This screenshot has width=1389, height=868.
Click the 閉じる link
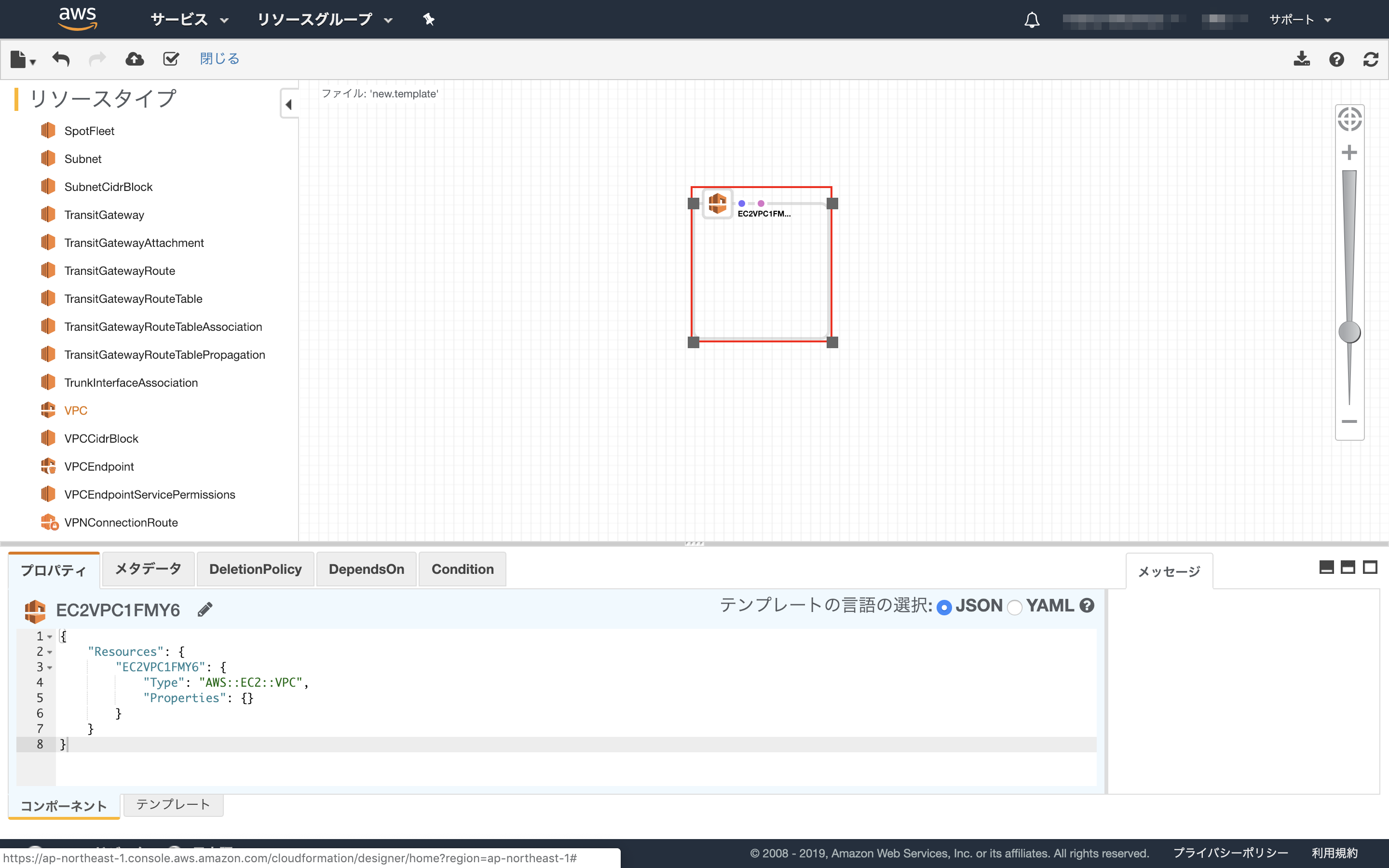[219, 58]
